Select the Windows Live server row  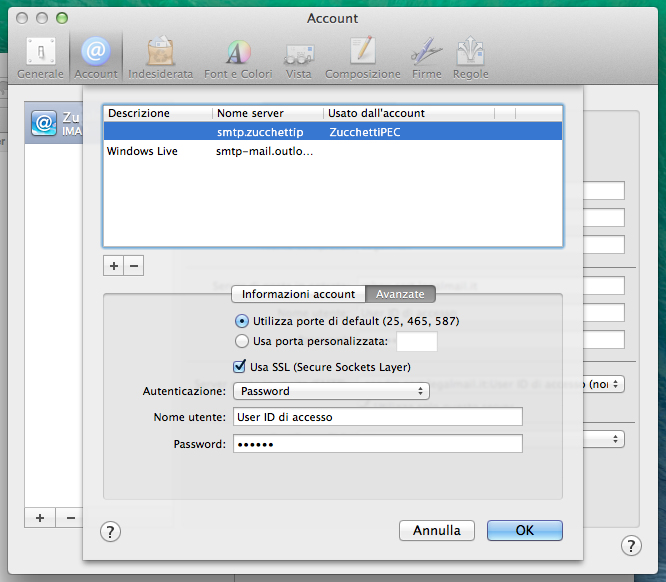[333, 151]
